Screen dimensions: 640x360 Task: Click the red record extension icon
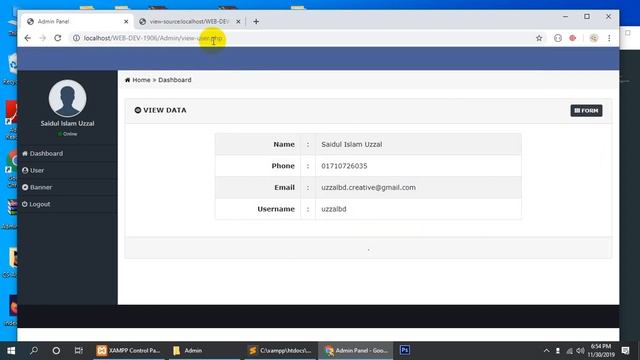click(573, 38)
